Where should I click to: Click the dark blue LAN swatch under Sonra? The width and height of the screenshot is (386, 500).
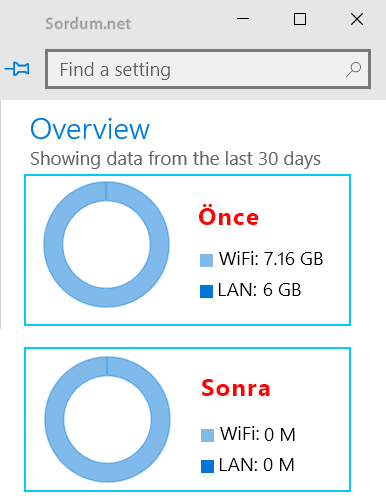coord(207,466)
